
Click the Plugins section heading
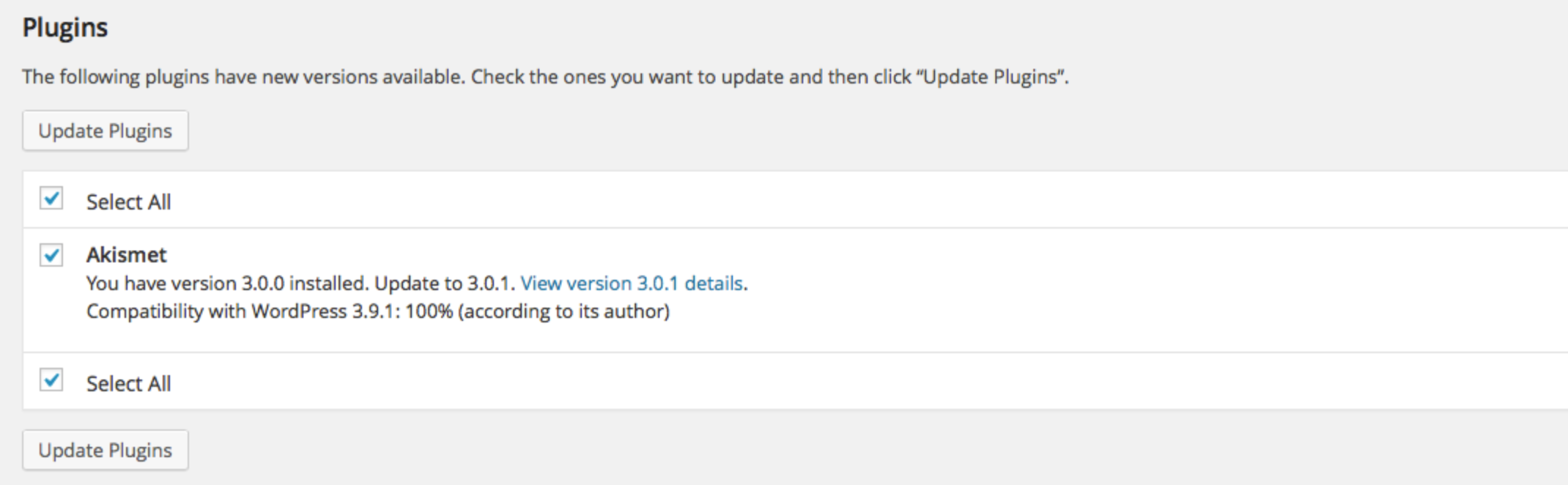pyautogui.click(x=65, y=28)
